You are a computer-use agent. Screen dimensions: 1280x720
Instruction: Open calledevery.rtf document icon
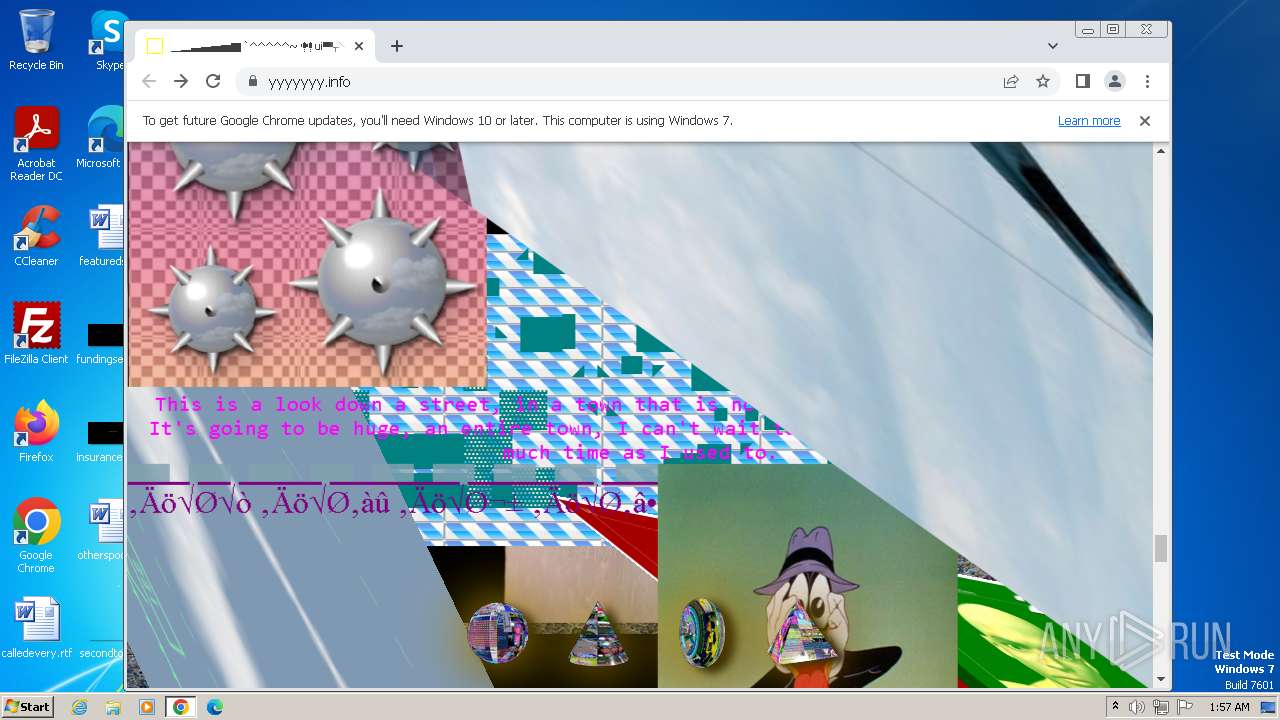[x=36, y=628]
